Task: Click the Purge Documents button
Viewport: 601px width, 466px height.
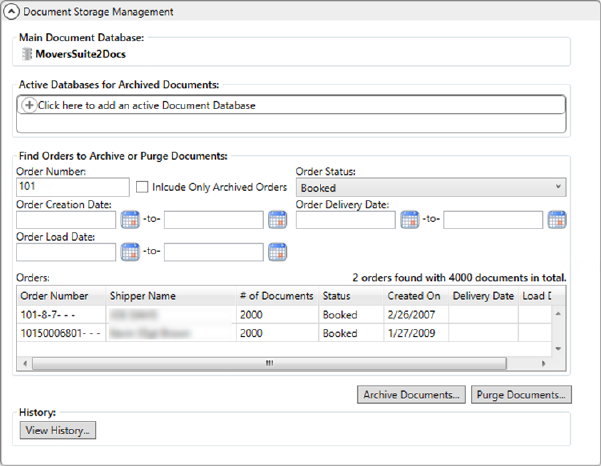Action: click(x=521, y=394)
